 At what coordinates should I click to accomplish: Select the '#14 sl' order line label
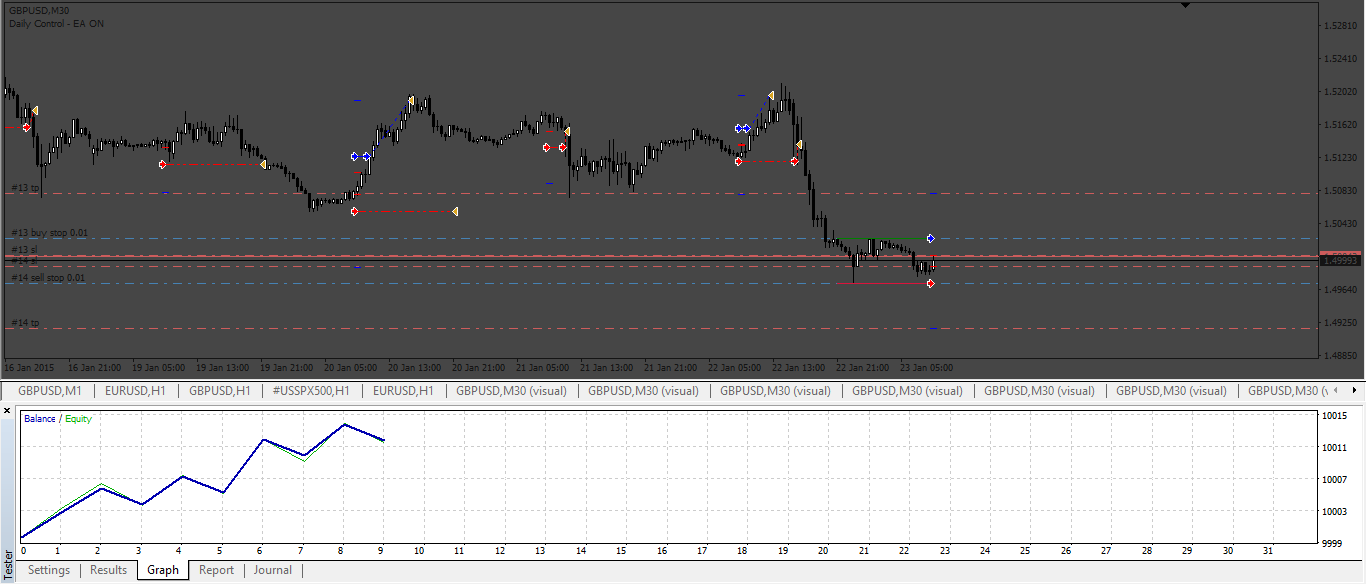pos(24,260)
